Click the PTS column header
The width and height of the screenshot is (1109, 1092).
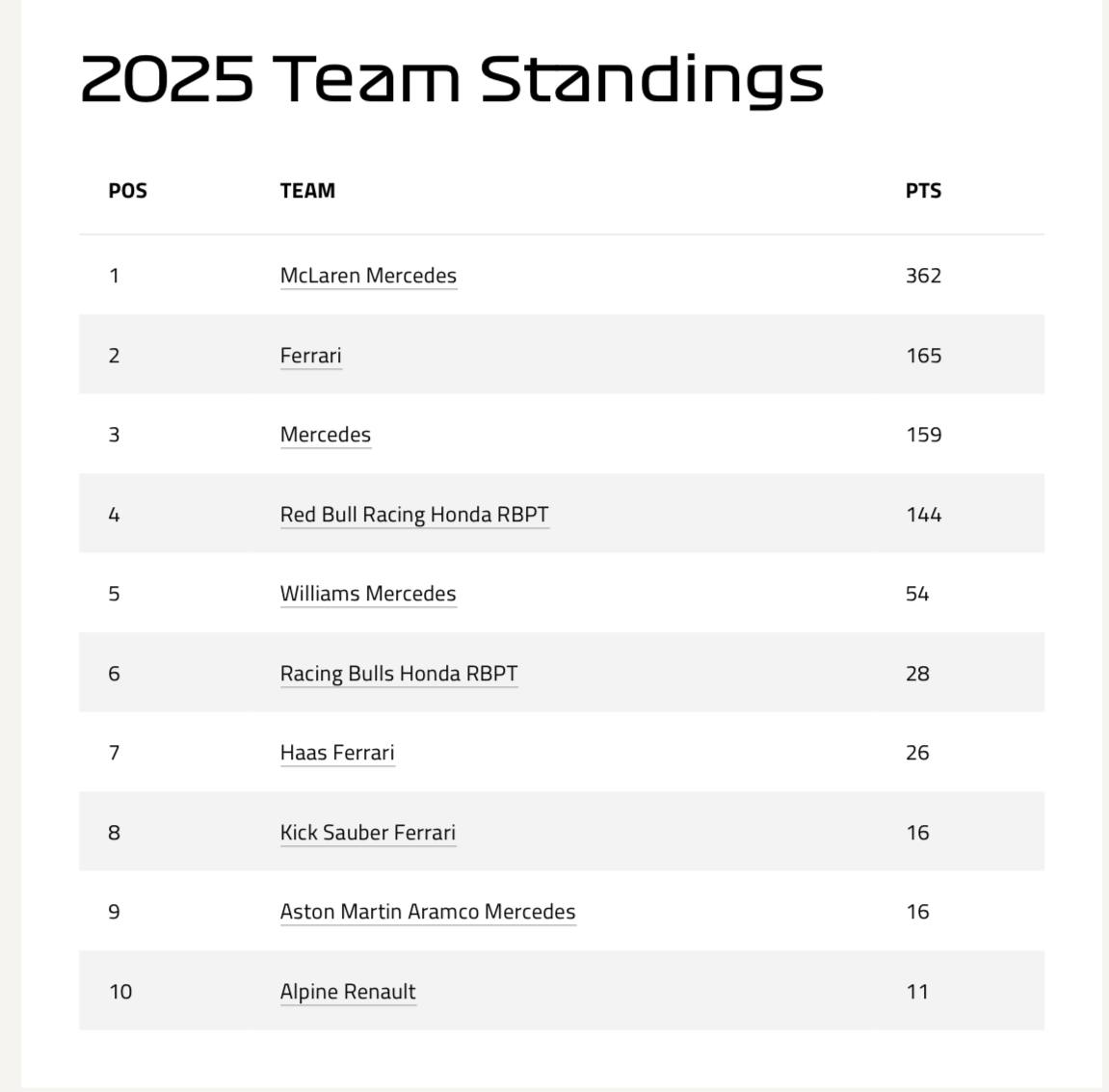pos(923,191)
